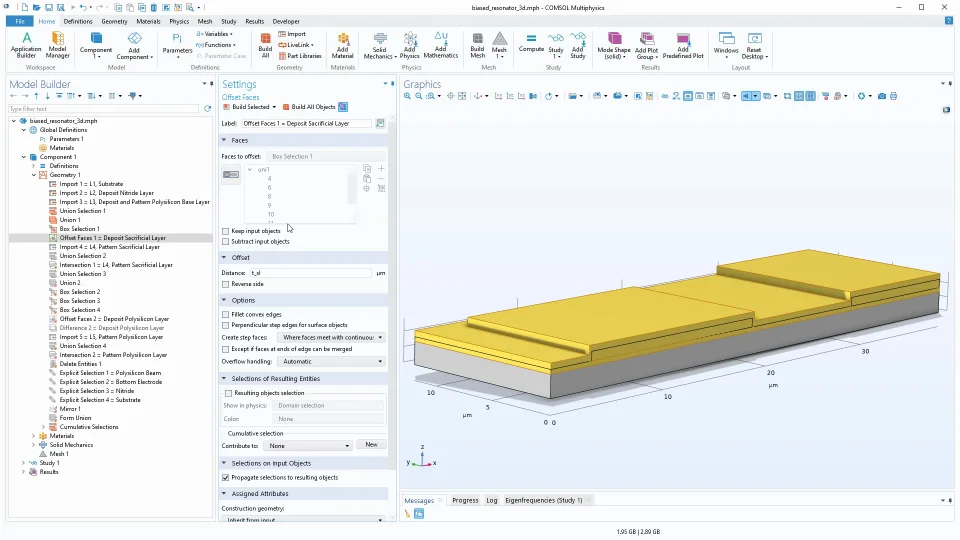
Task: Toggle the Reverse side checkbox
Action: [226, 284]
